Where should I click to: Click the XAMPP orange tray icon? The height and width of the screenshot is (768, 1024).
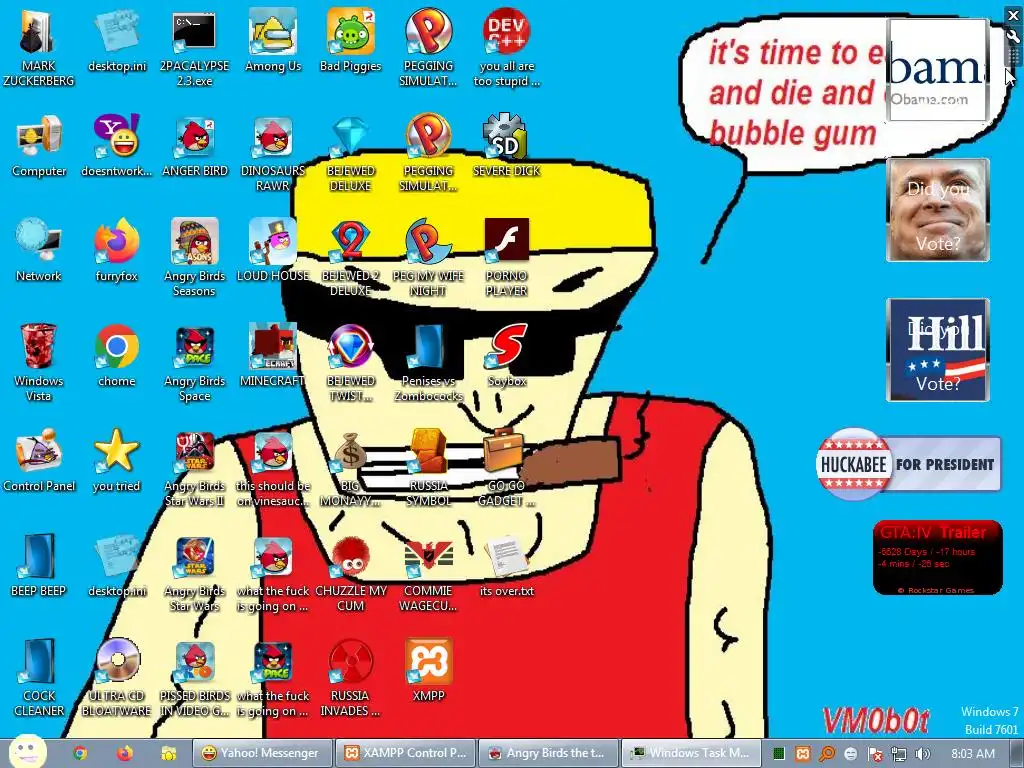[x=803, y=754]
